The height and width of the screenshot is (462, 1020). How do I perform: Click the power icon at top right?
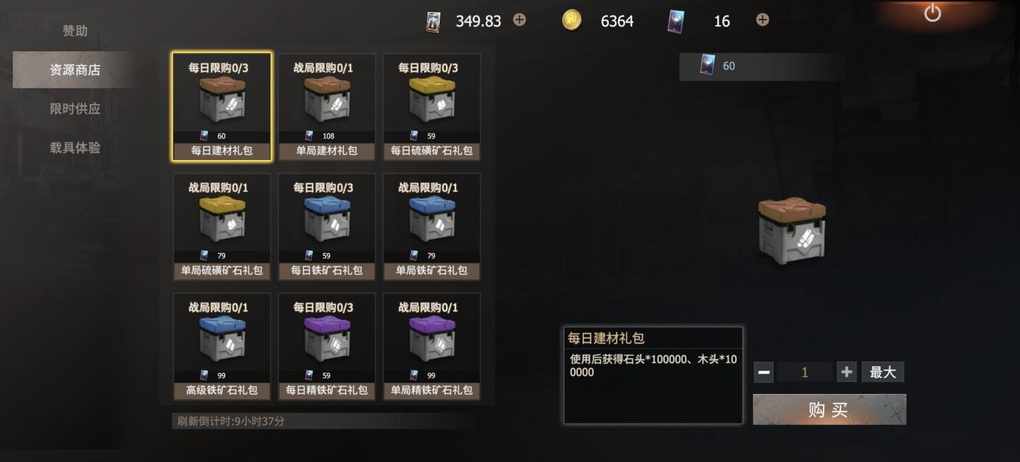(x=932, y=13)
